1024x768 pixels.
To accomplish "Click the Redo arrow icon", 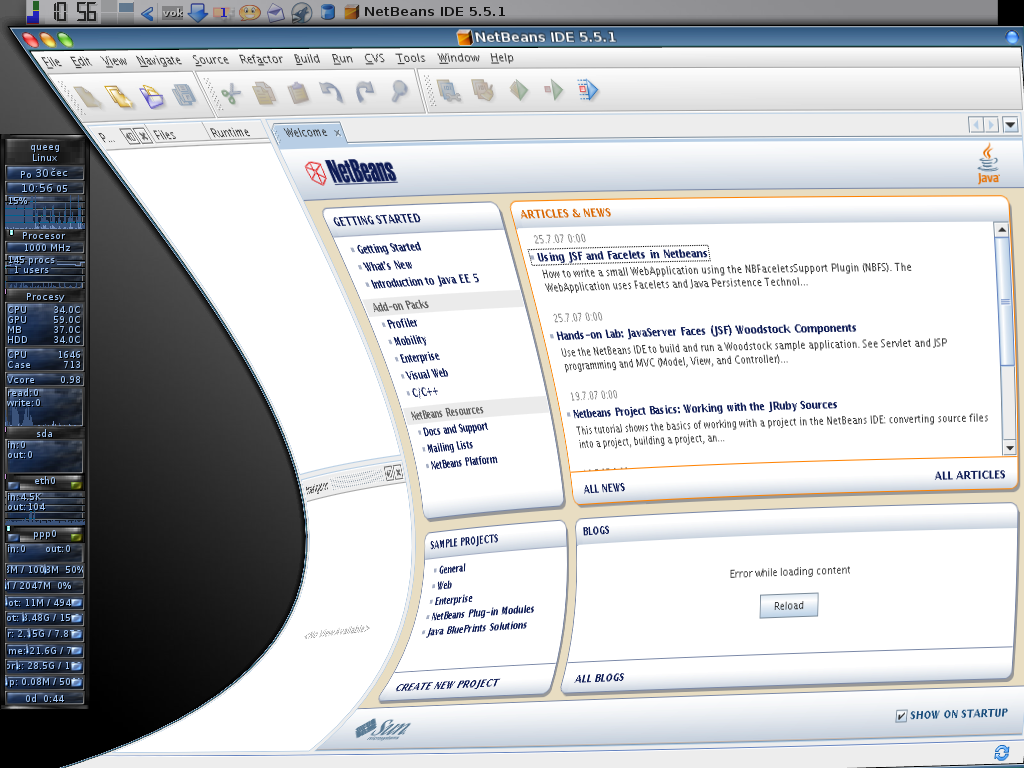I will [365, 91].
